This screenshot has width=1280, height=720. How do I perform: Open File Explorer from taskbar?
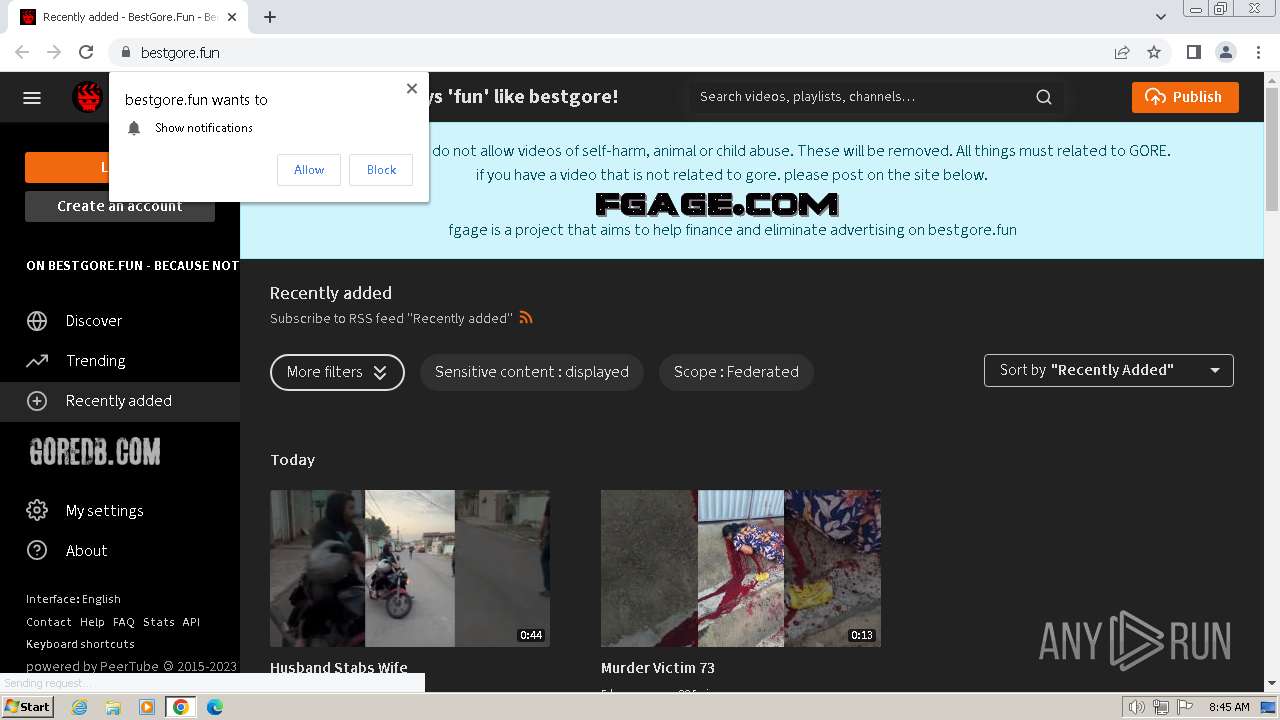point(113,707)
